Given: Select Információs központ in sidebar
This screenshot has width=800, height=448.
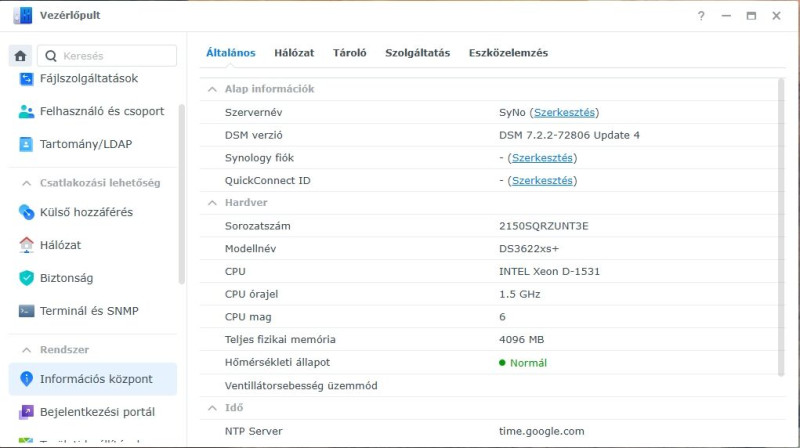Looking at the screenshot, I should coord(93,379).
